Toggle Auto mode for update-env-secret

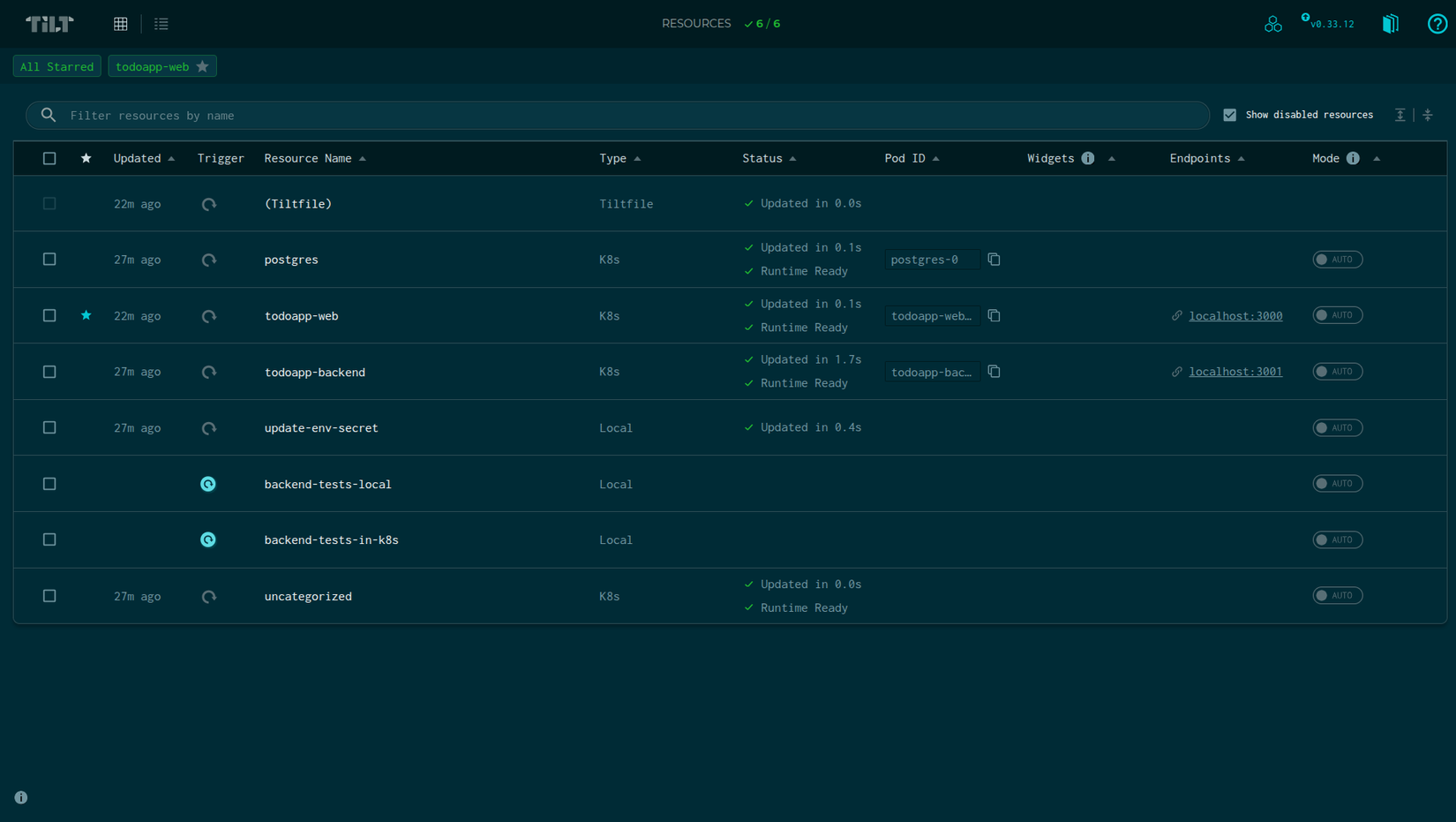[x=1338, y=427]
